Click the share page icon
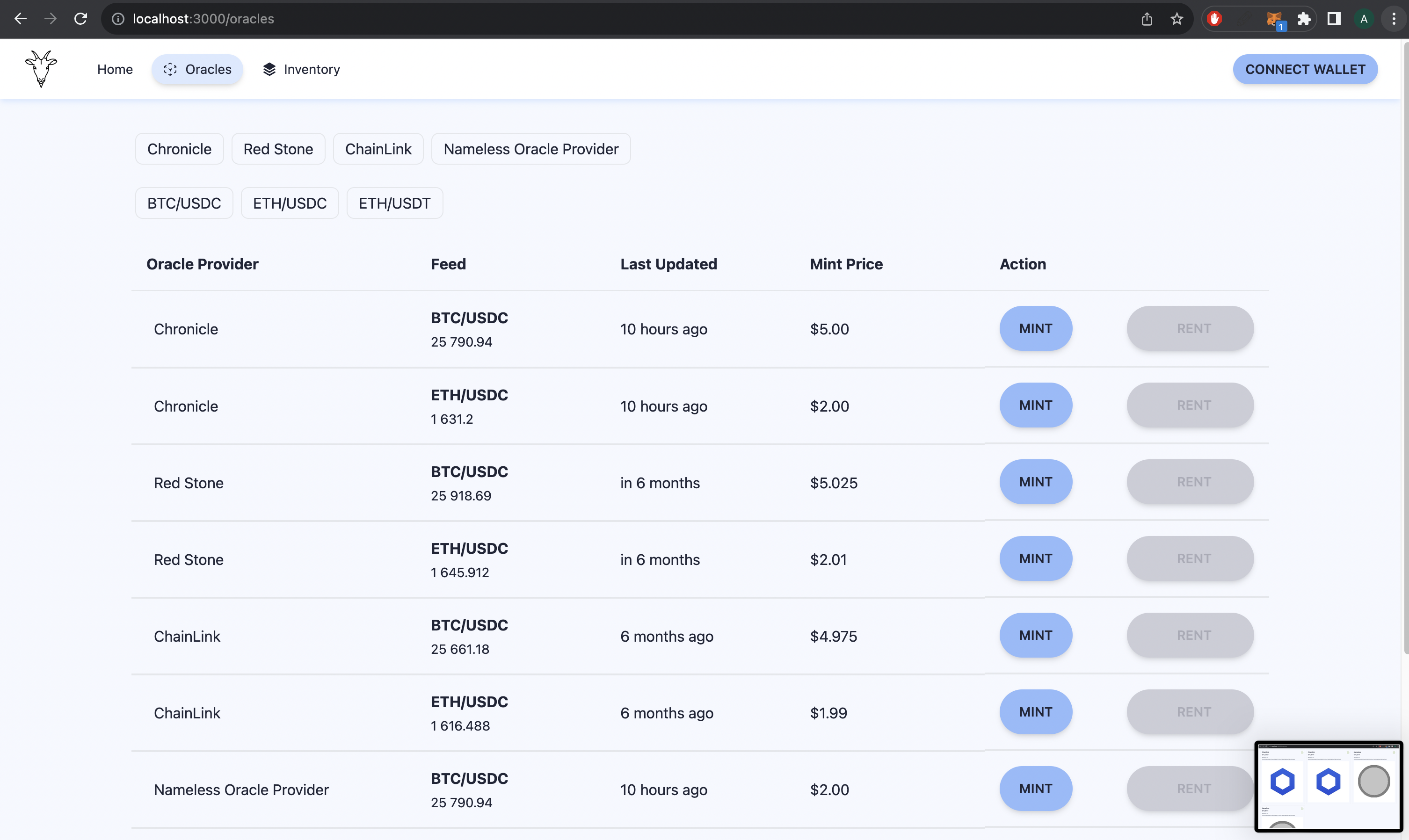This screenshot has width=1409, height=840. [1147, 19]
